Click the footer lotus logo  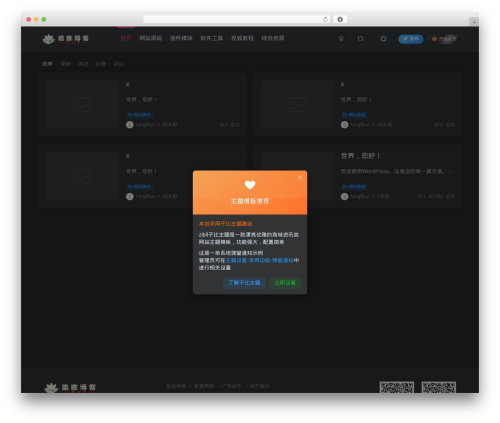tap(70, 387)
